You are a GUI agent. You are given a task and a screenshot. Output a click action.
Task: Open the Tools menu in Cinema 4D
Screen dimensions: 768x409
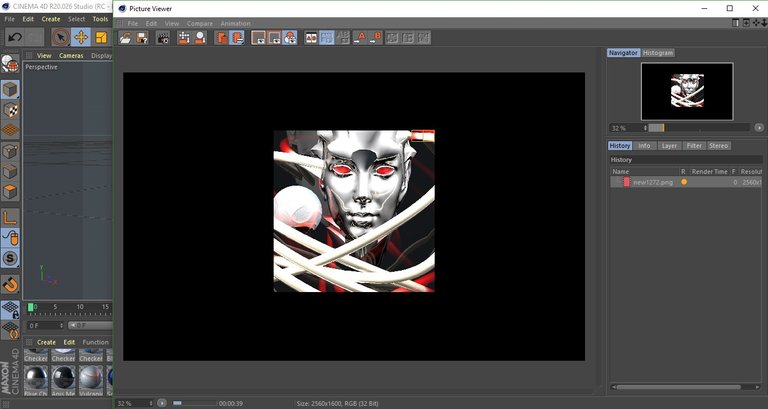100,19
